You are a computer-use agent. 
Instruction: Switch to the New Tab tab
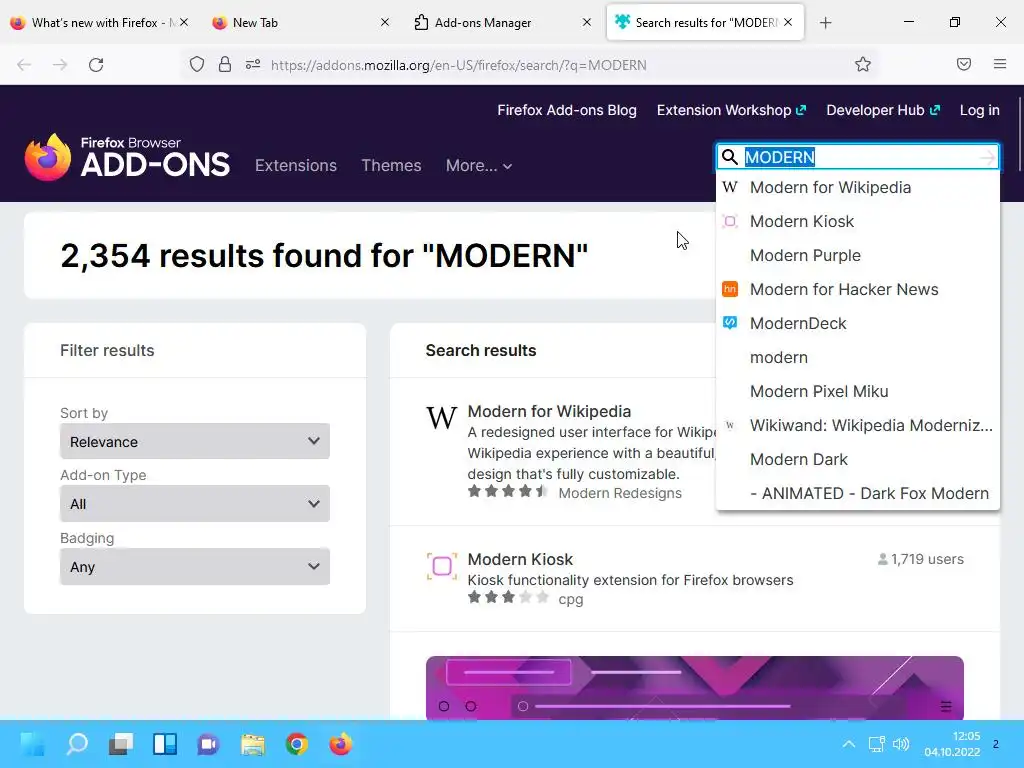(301, 23)
